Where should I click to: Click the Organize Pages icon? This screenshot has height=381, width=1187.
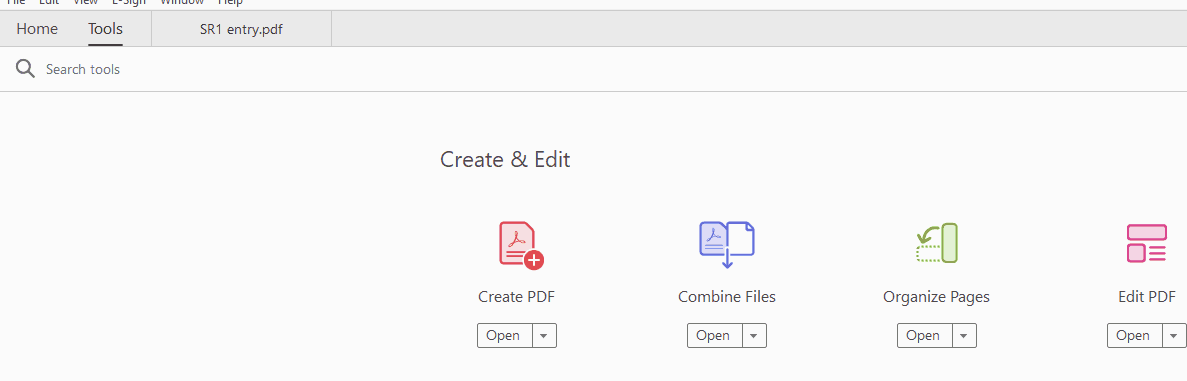[x=937, y=243]
